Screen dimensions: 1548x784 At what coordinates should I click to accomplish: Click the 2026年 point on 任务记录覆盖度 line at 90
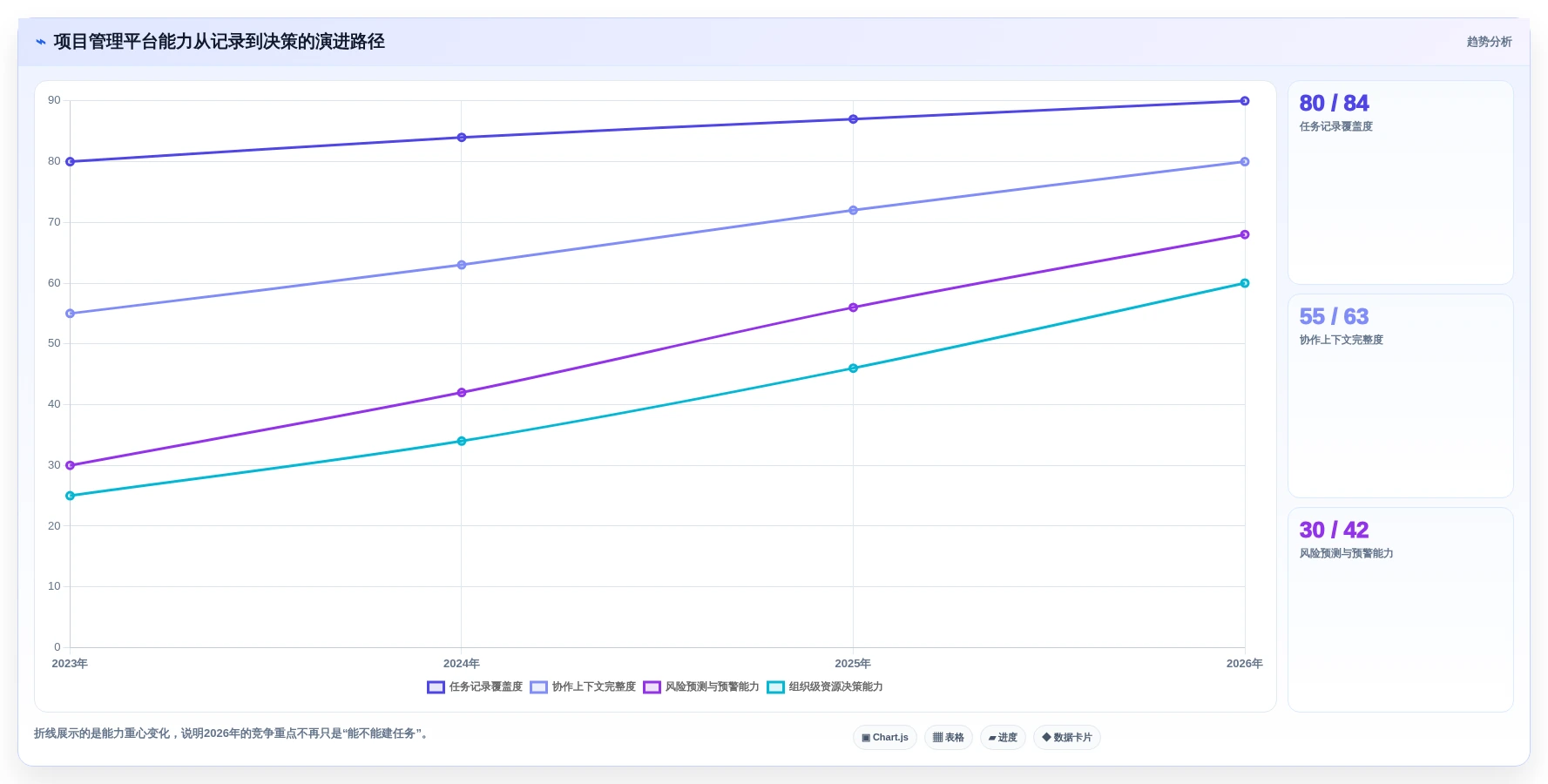tap(1245, 101)
